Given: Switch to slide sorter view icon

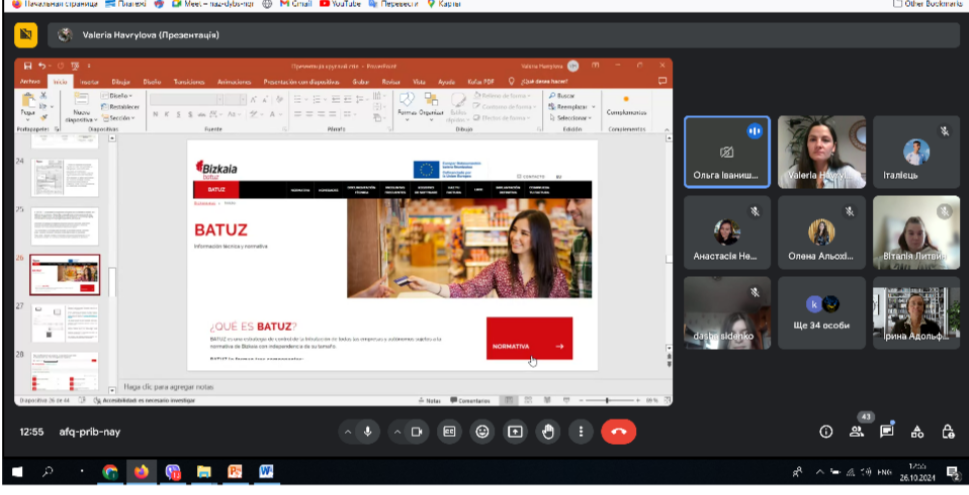Looking at the screenshot, I should coord(528,400).
